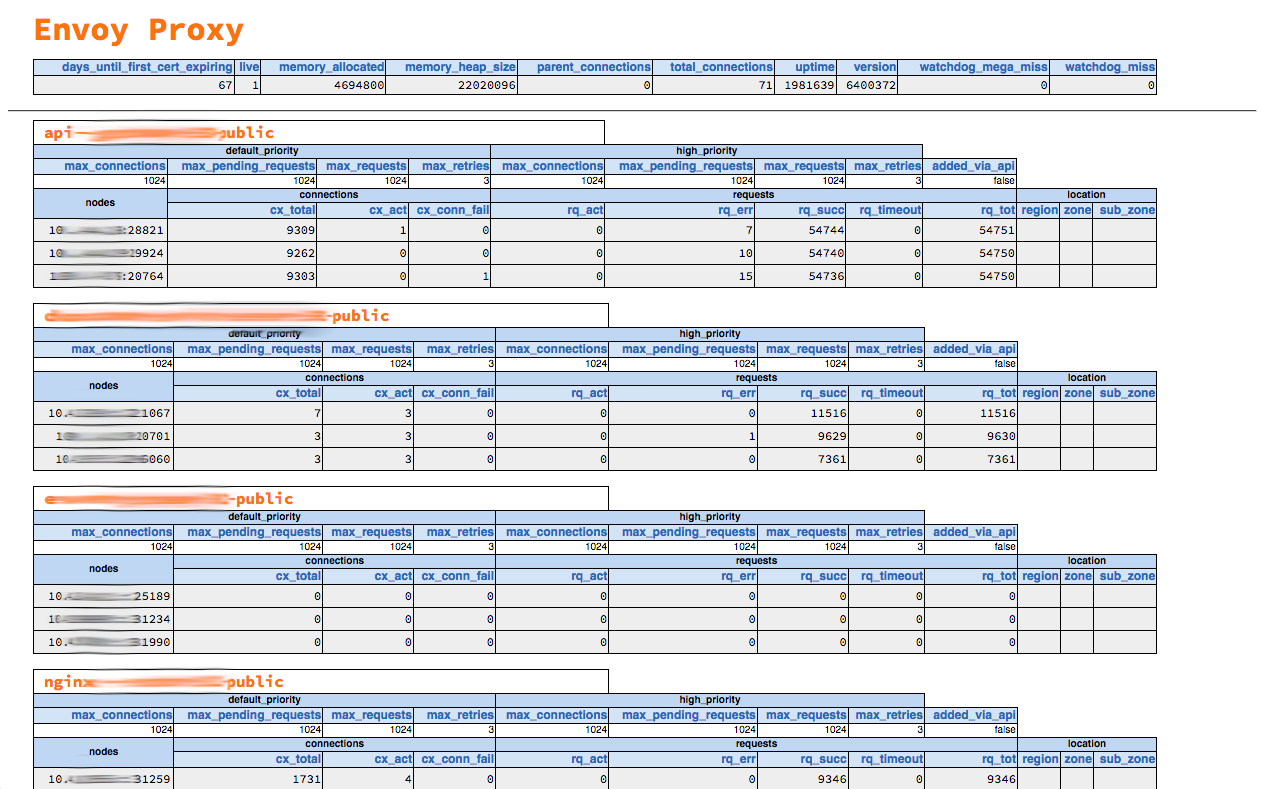Click added_via_api header in api cluster
Image resolution: width=1263 pixels, height=789 pixels.
[x=973, y=166]
